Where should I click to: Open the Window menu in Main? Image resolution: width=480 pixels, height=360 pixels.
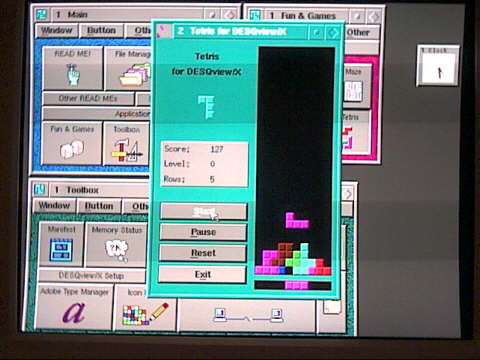[x=56, y=31]
